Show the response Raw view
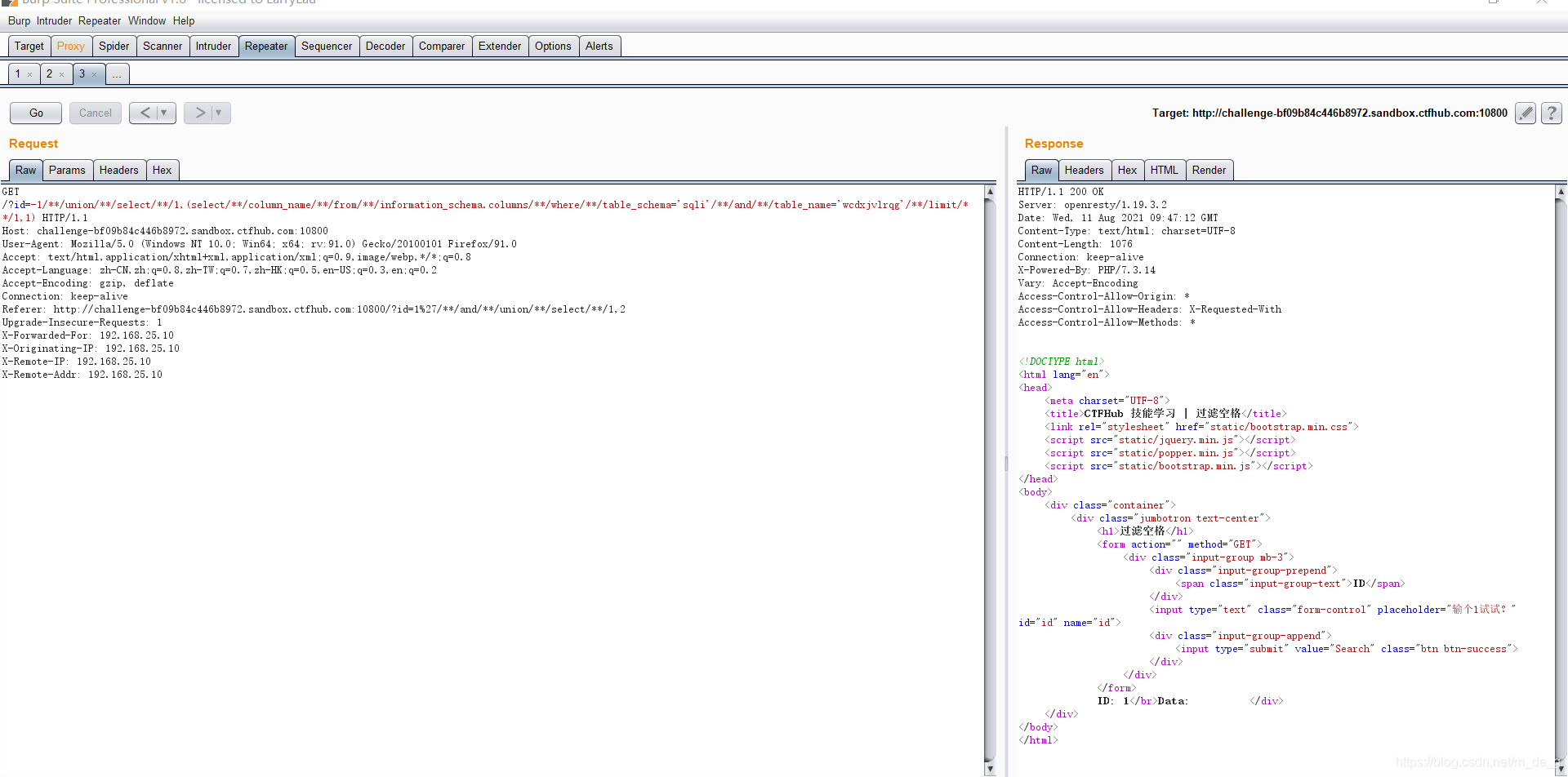Image resolution: width=1568 pixels, height=777 pixels. click(x=1042, y=170)
